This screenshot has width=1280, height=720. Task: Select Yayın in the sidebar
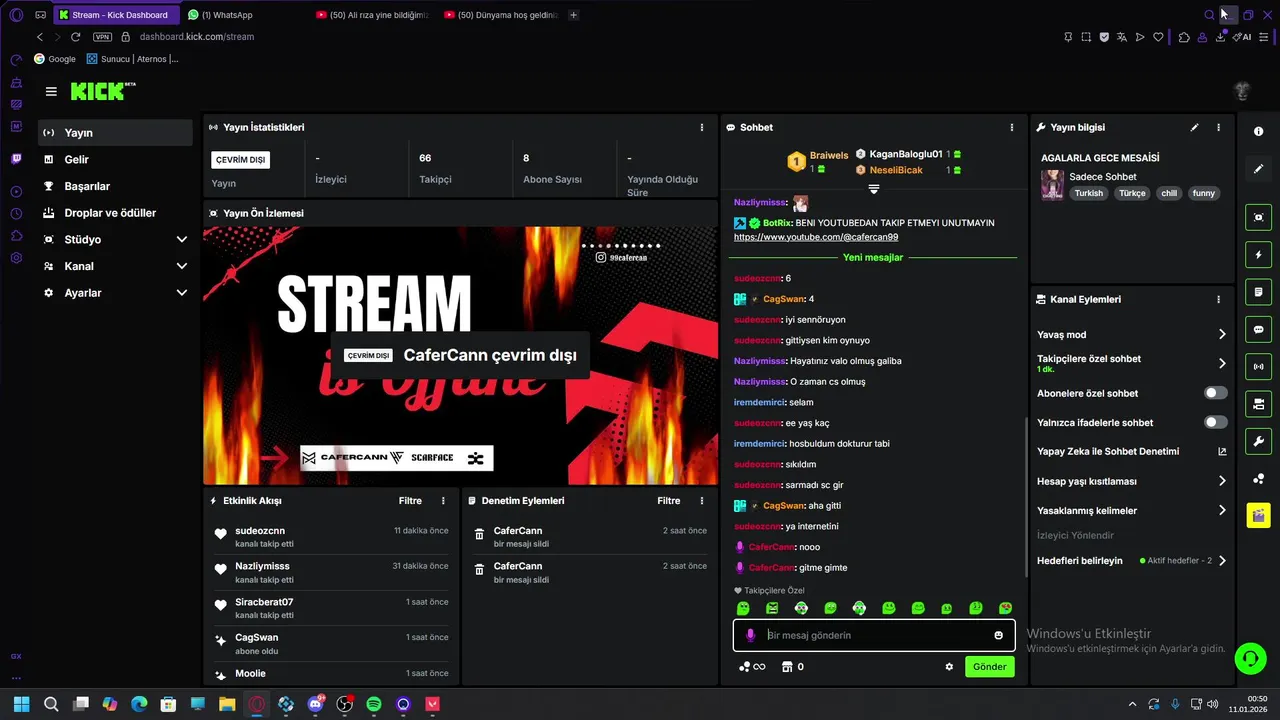115,133
